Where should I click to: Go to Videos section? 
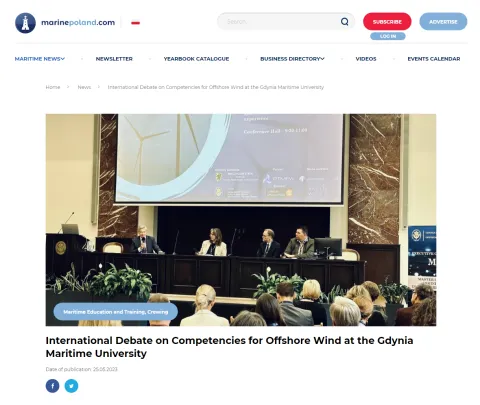[366, 59]
